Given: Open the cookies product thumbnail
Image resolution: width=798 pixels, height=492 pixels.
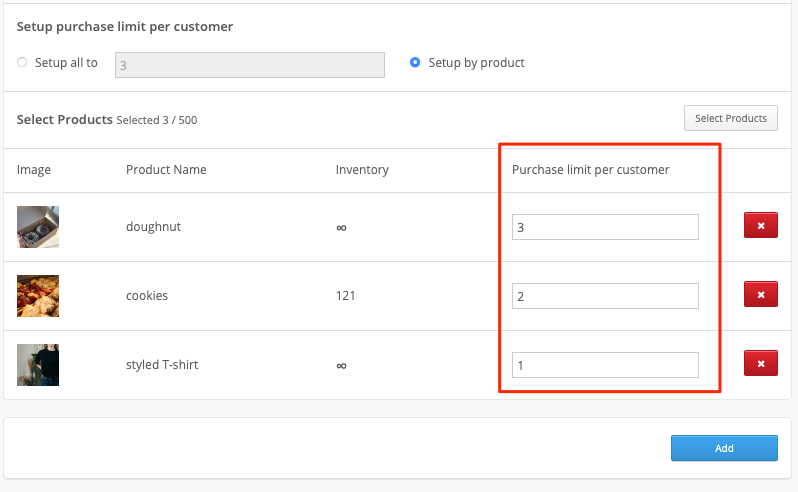Looking at the screenshot, I should (38, 296).
